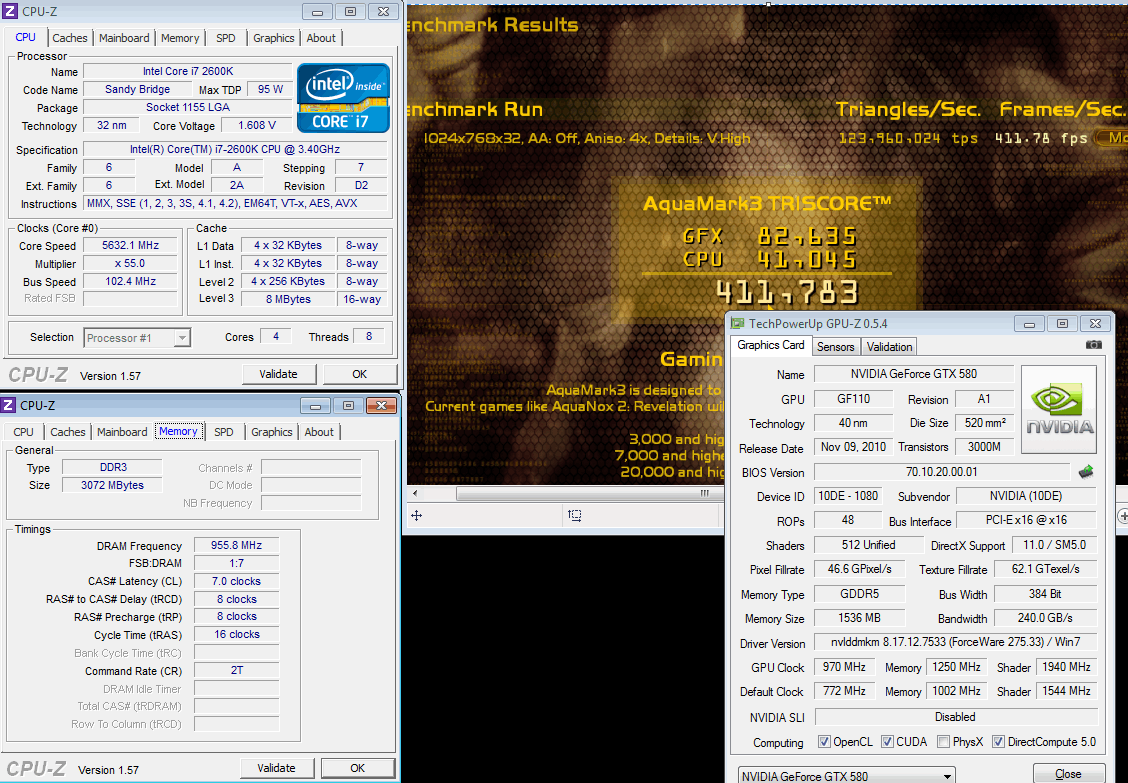The height and width of the screenshot is (783, 1128).
Task: Click the Bus Speed value 102.4 MHz
Action: click(x=130, y=281)
